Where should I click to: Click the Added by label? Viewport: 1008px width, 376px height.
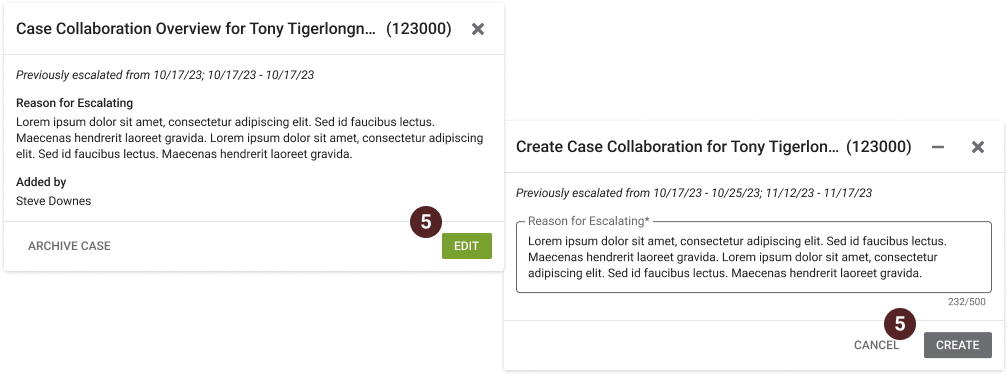[41, 183]
